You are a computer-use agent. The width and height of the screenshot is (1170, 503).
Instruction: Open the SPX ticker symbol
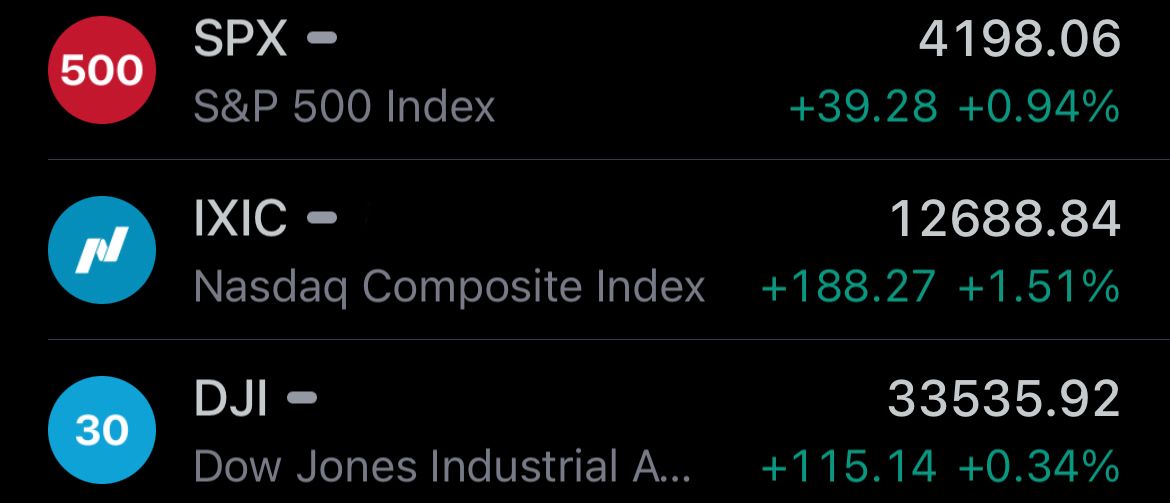[240, 38]
